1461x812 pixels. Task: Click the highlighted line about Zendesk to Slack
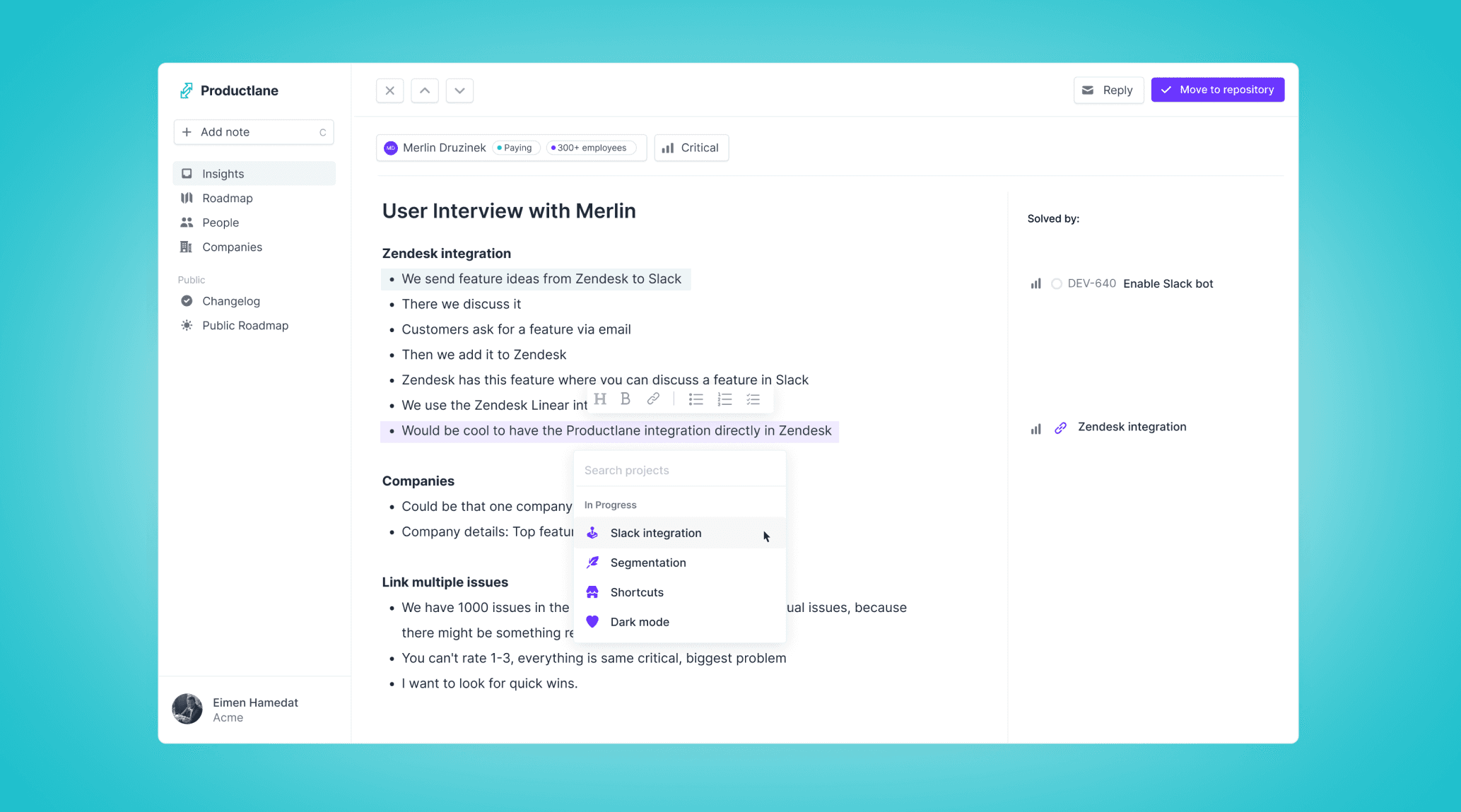click(x=536, y=279)
